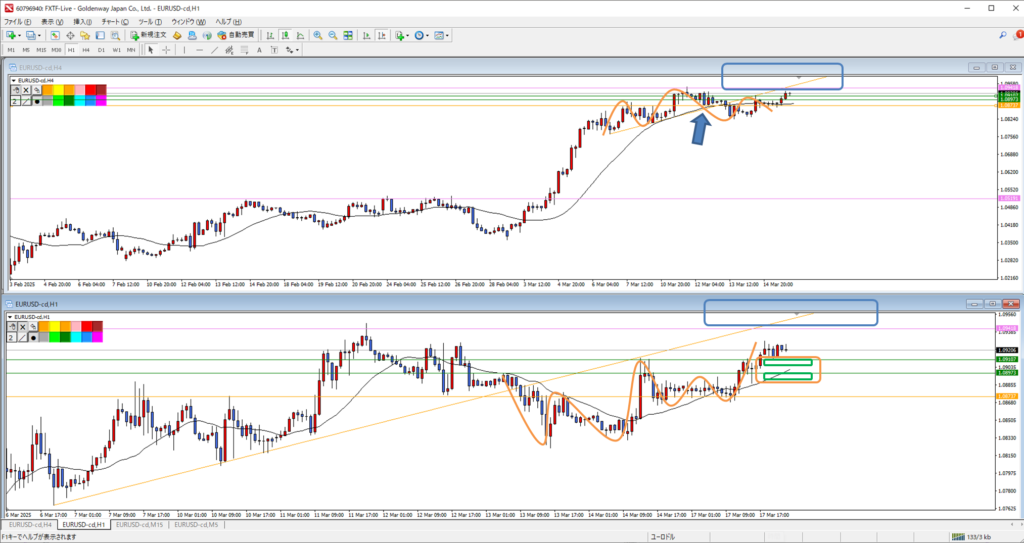Switch to bar chart display
This screenshot has height=543, width=1024.
(x=270, y=35)
